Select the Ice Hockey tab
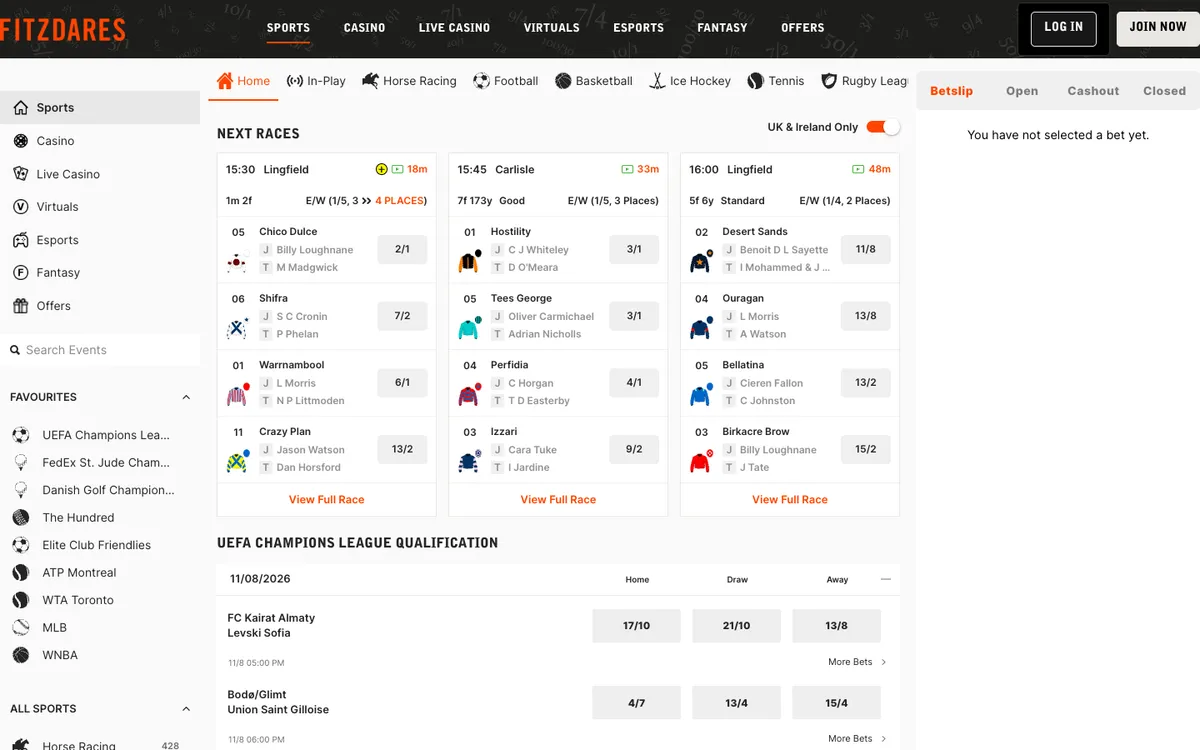Viewport: 1200px width, 750px height. point(690,81)
